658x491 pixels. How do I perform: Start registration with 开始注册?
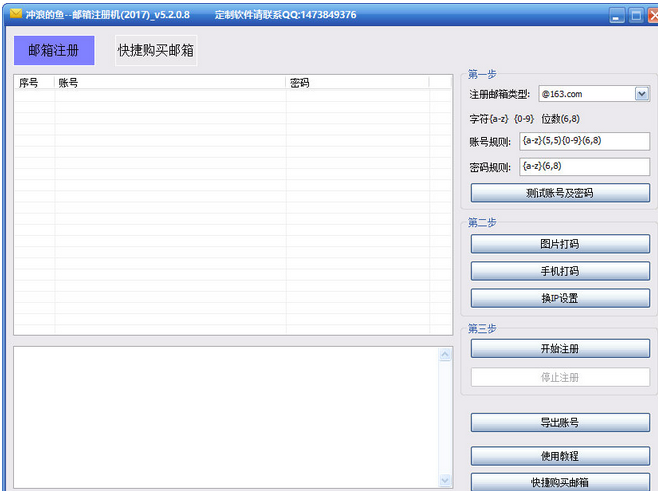pos(560,349)
